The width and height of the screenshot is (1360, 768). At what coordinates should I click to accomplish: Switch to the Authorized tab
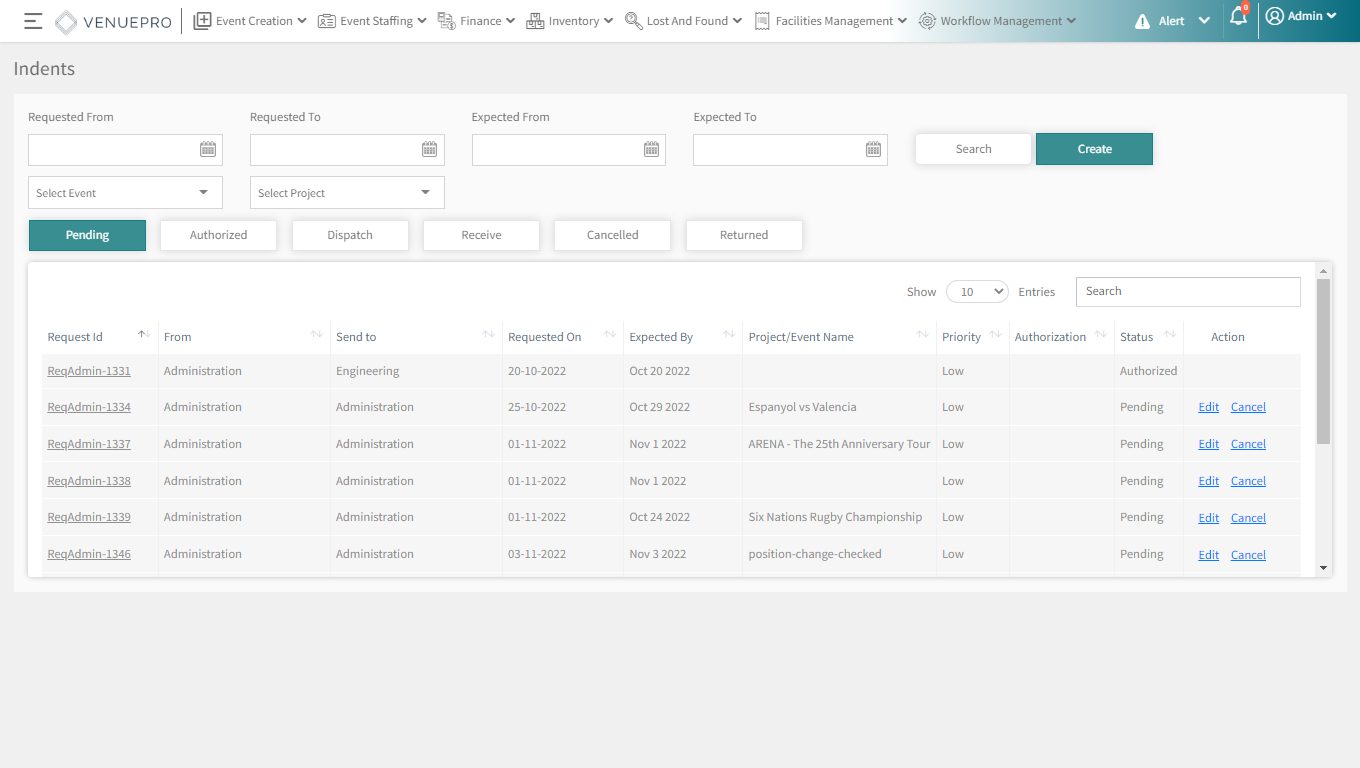[218, 235]
